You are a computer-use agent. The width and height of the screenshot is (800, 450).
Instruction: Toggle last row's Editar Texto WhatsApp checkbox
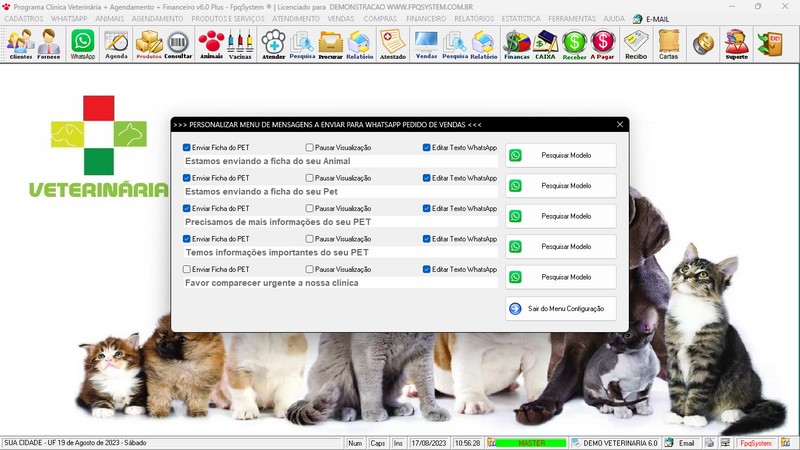[427, 270]
